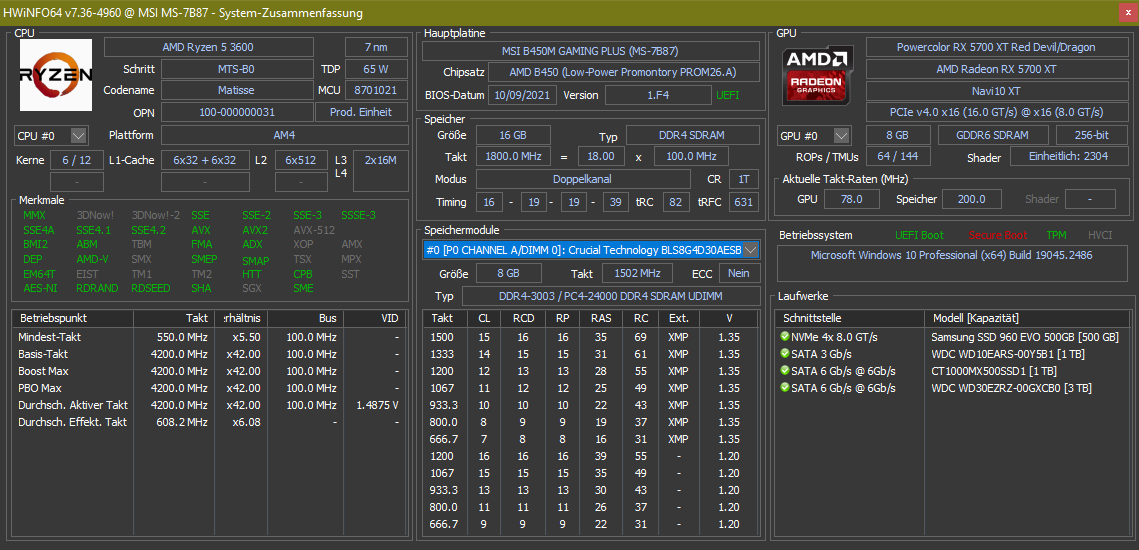The image size is (1139, 550).
Task: Select the 666.7 MHz 1.20 V row
Action: pyautogui.click(x=591, y=524)
